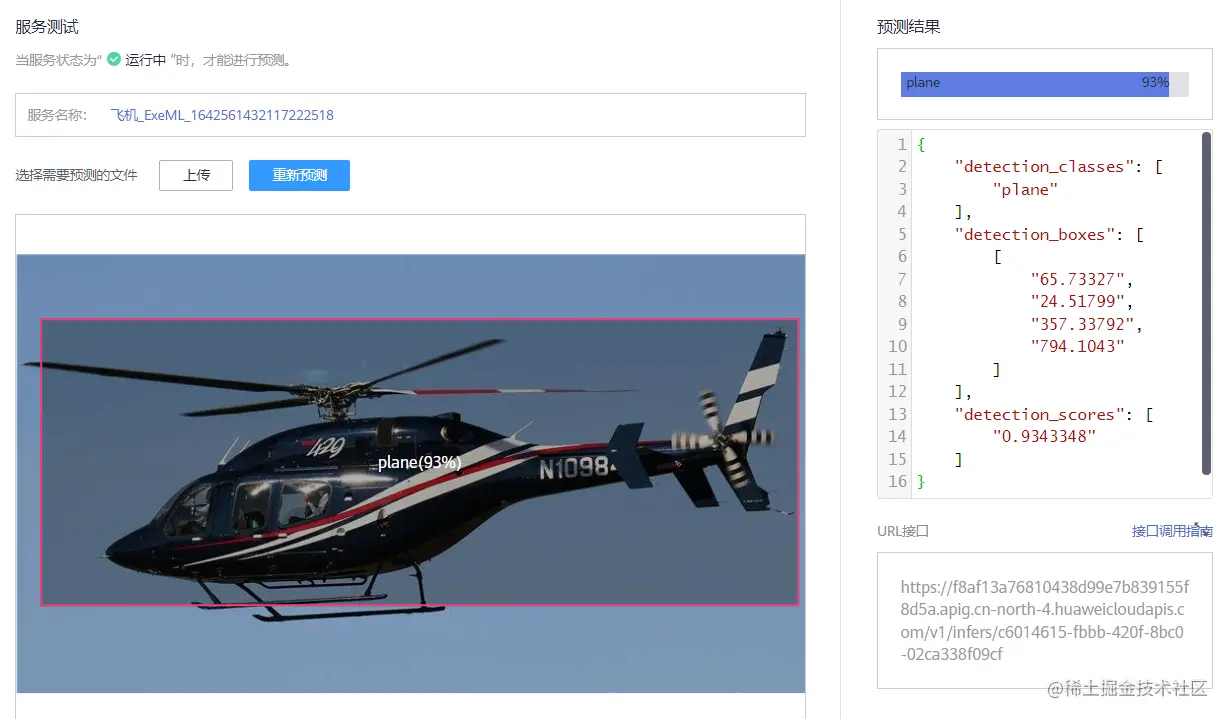Click the 预测结果 heading

click(x=909, y=27)
